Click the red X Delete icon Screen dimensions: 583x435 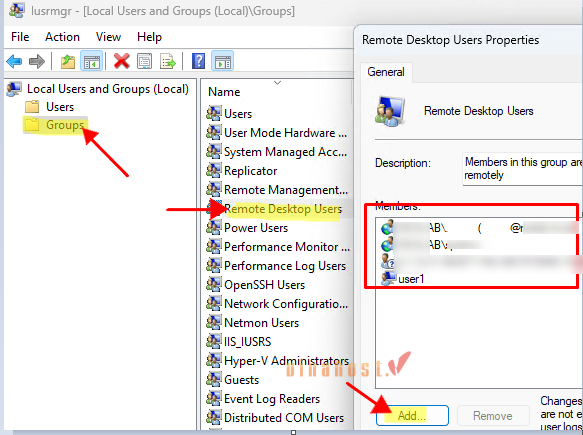(x=122, y=61)
